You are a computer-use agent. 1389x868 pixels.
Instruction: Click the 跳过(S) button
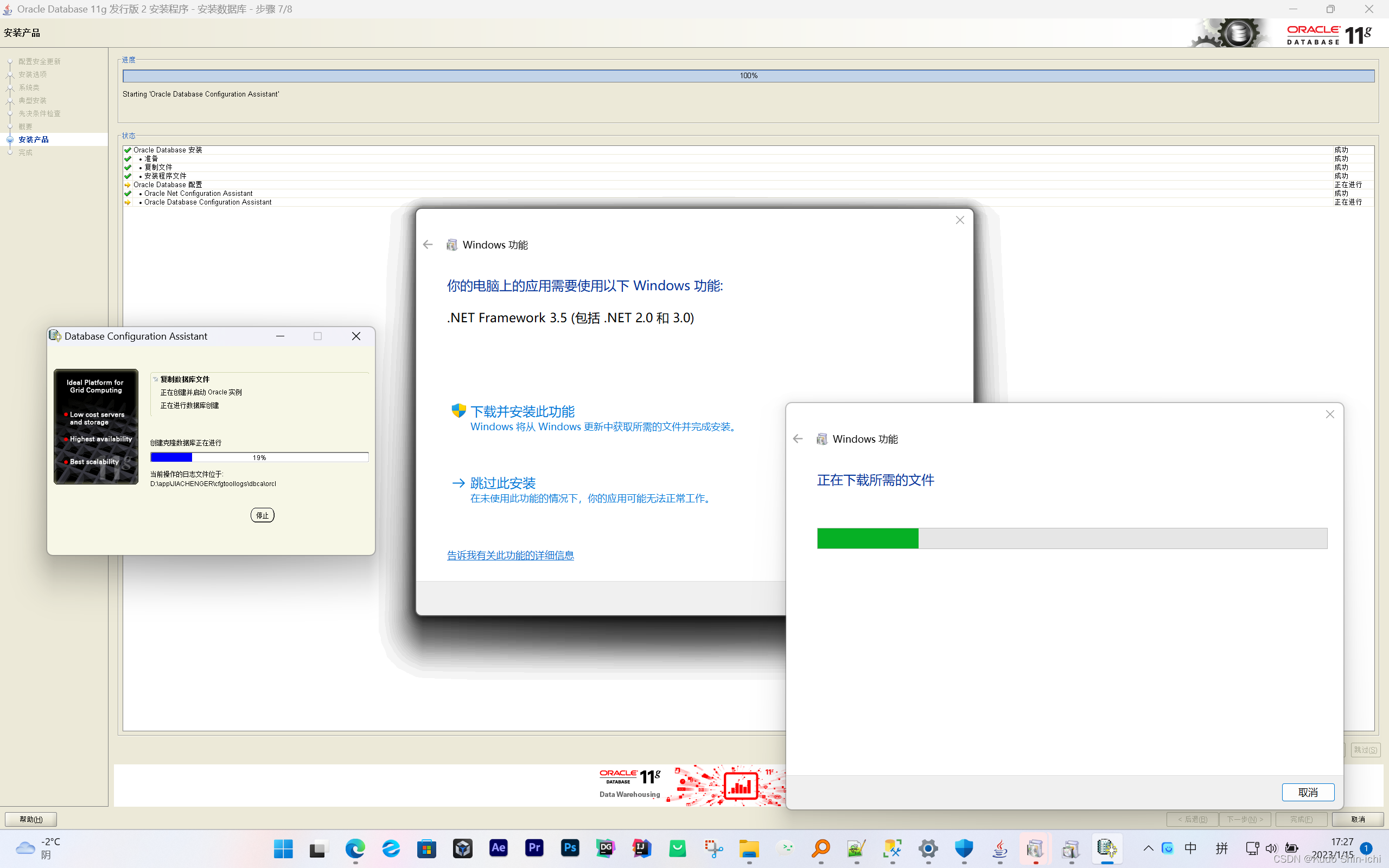[1366, 750]
